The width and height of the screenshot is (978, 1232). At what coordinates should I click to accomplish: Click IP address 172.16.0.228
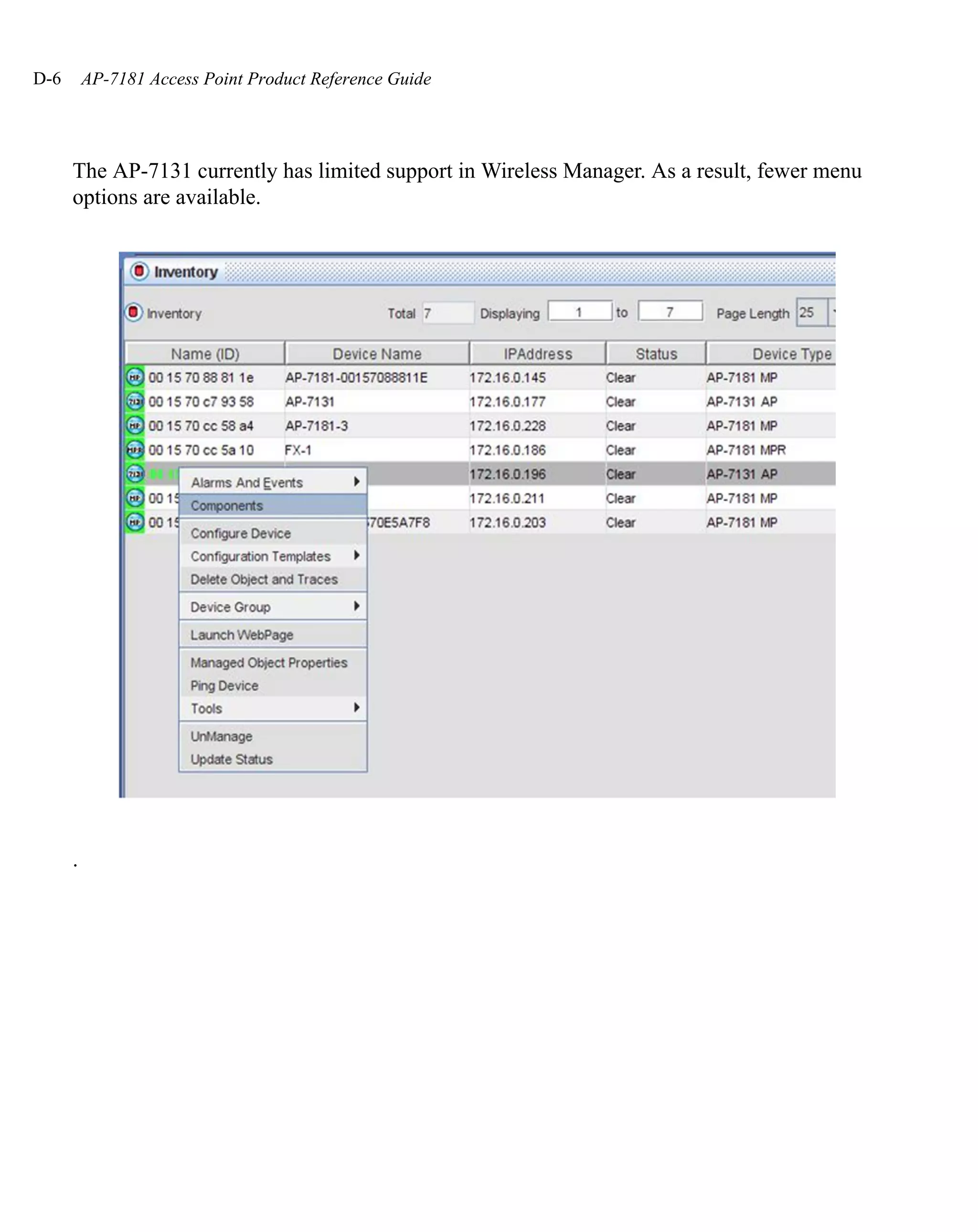[507, 426]
